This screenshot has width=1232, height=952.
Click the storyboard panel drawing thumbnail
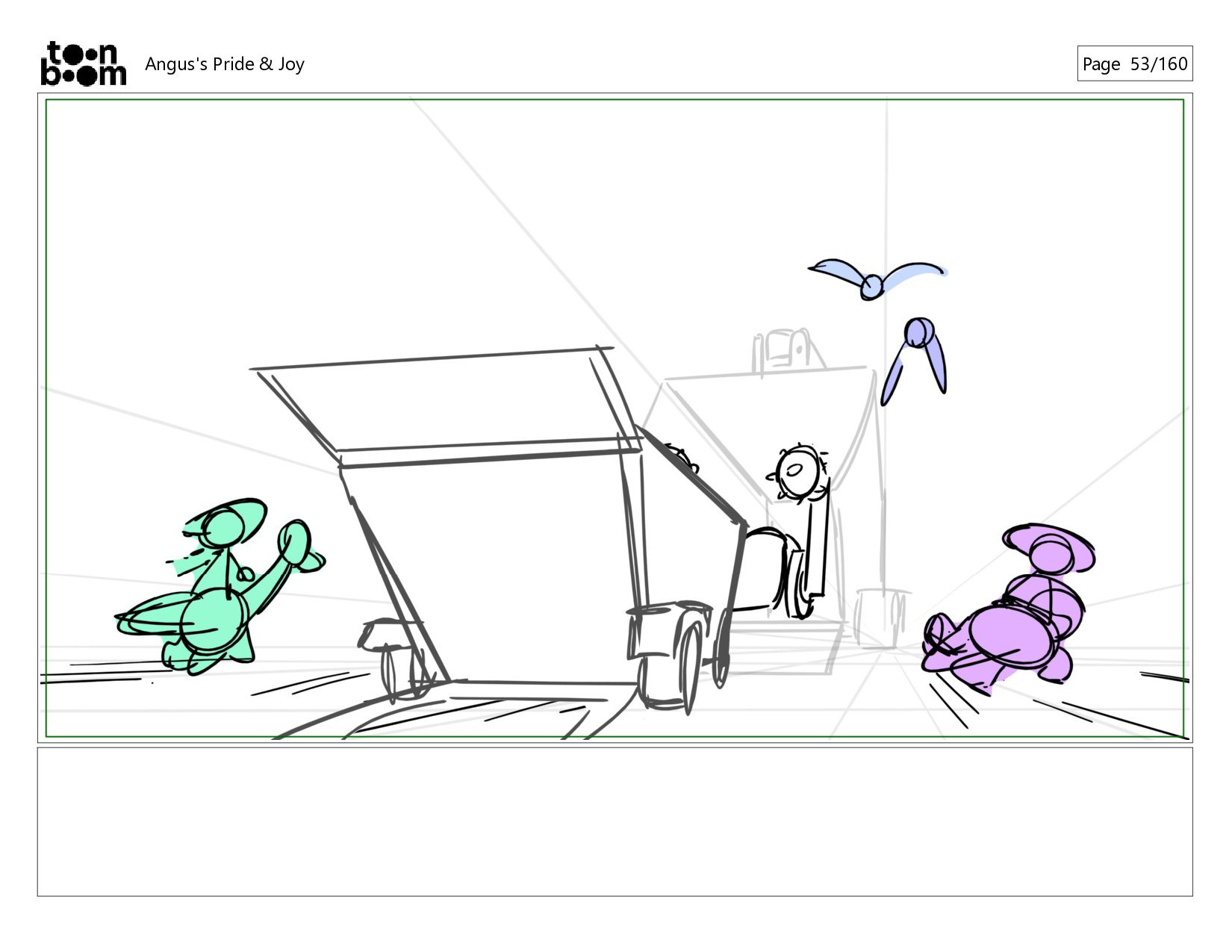[x=615, y=418]
